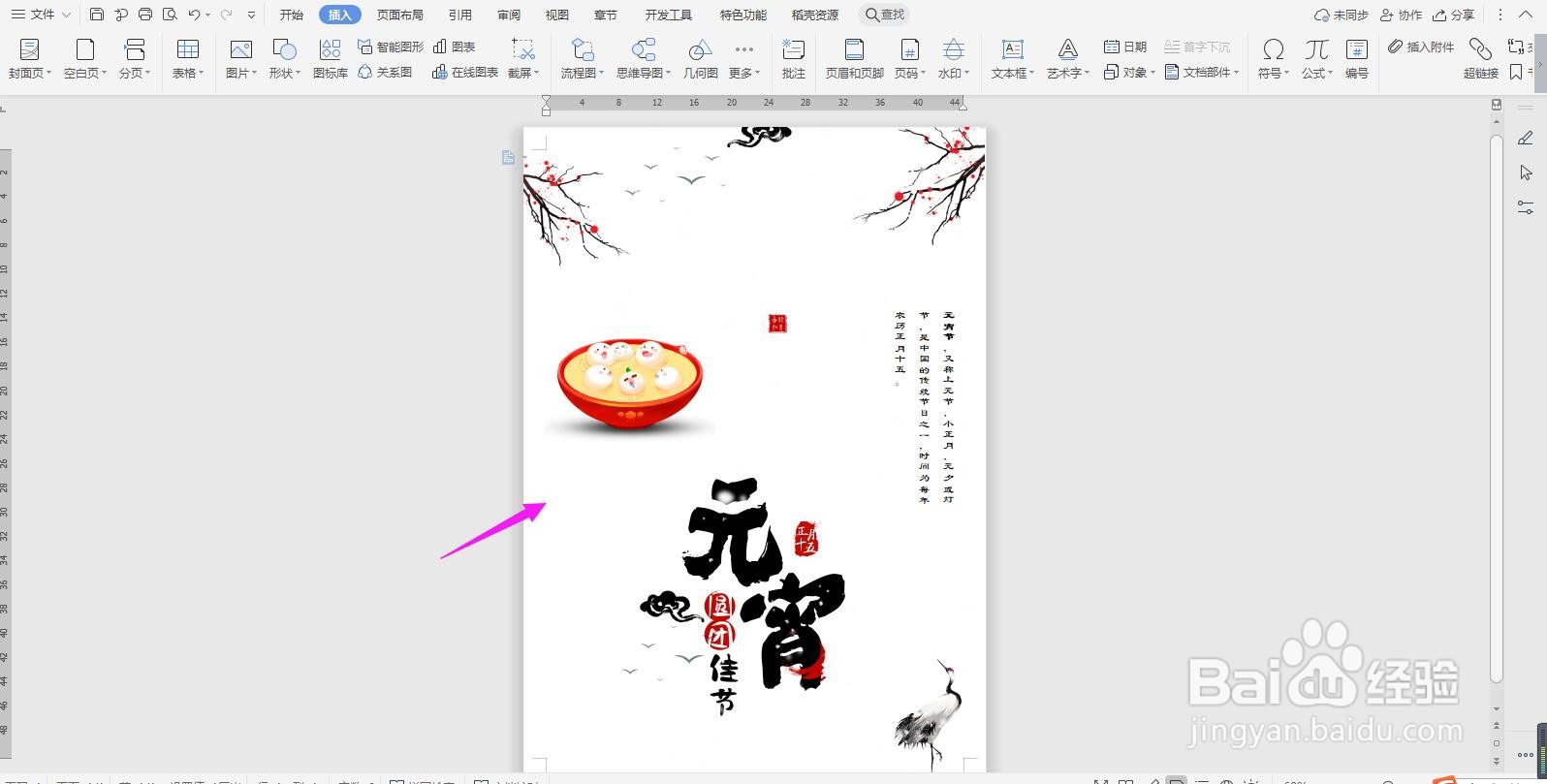Click the vertical Chinese text block
Viewport: 1547px width, 784px height.
tap(924, 406)
